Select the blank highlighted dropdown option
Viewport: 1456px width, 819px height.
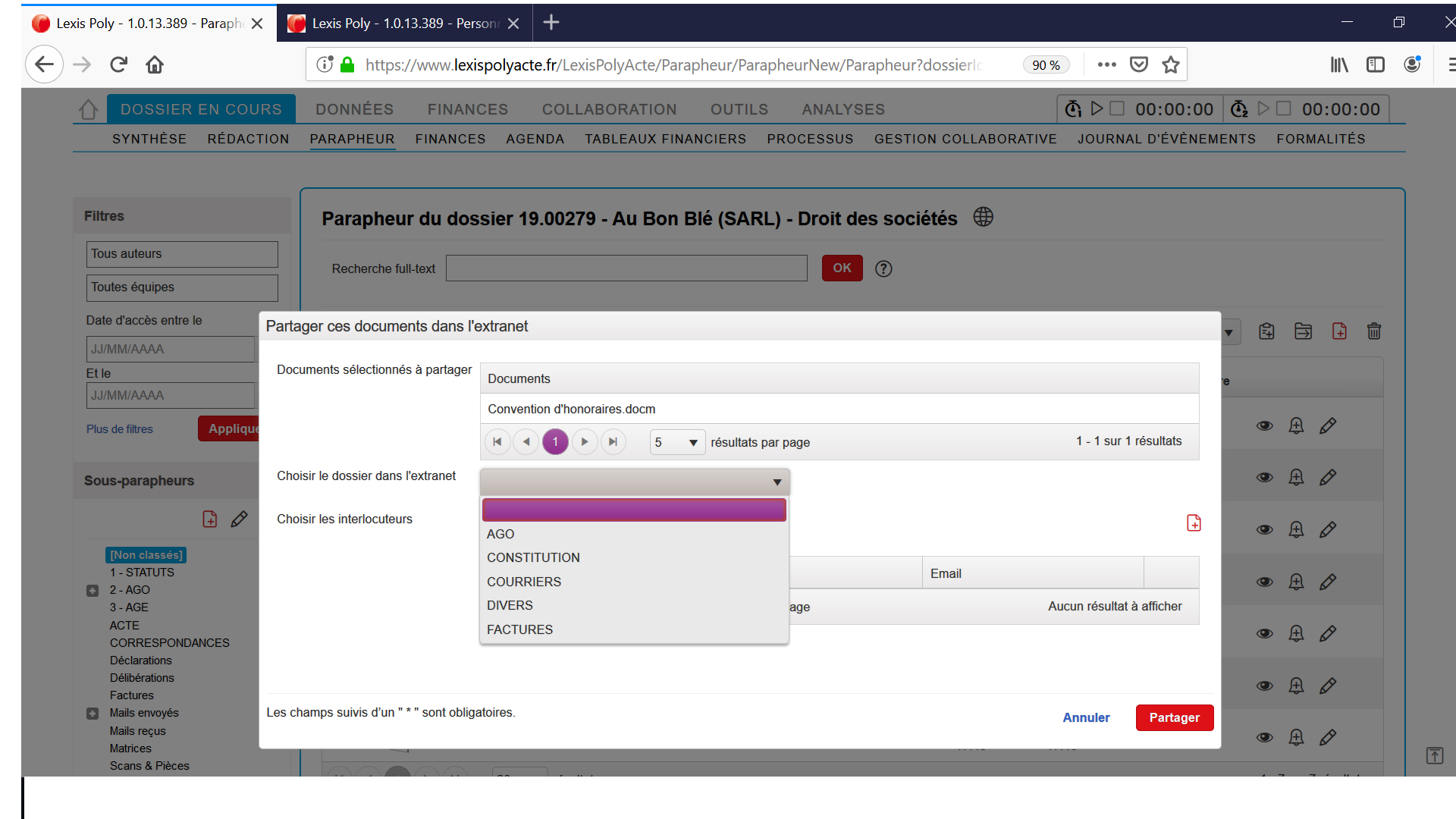pyautogui.click(x=634, y=510)
